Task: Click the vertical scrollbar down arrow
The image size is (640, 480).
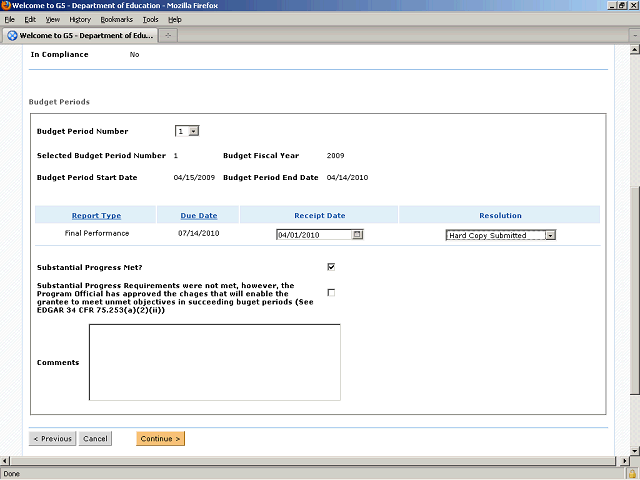Action: pyautogui.click(x=634, y=451)
